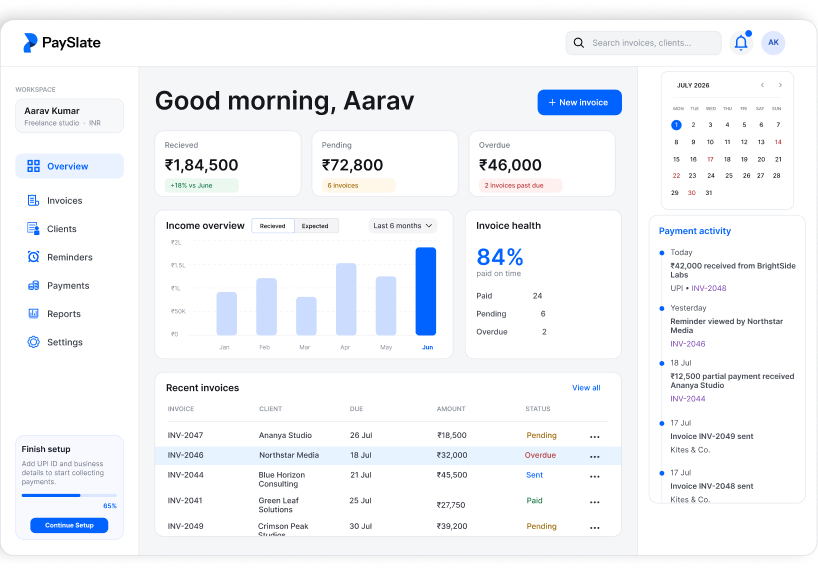Click Invoice INV-2049 sent activity entry
818x569 pixels.
pos(712,436)
